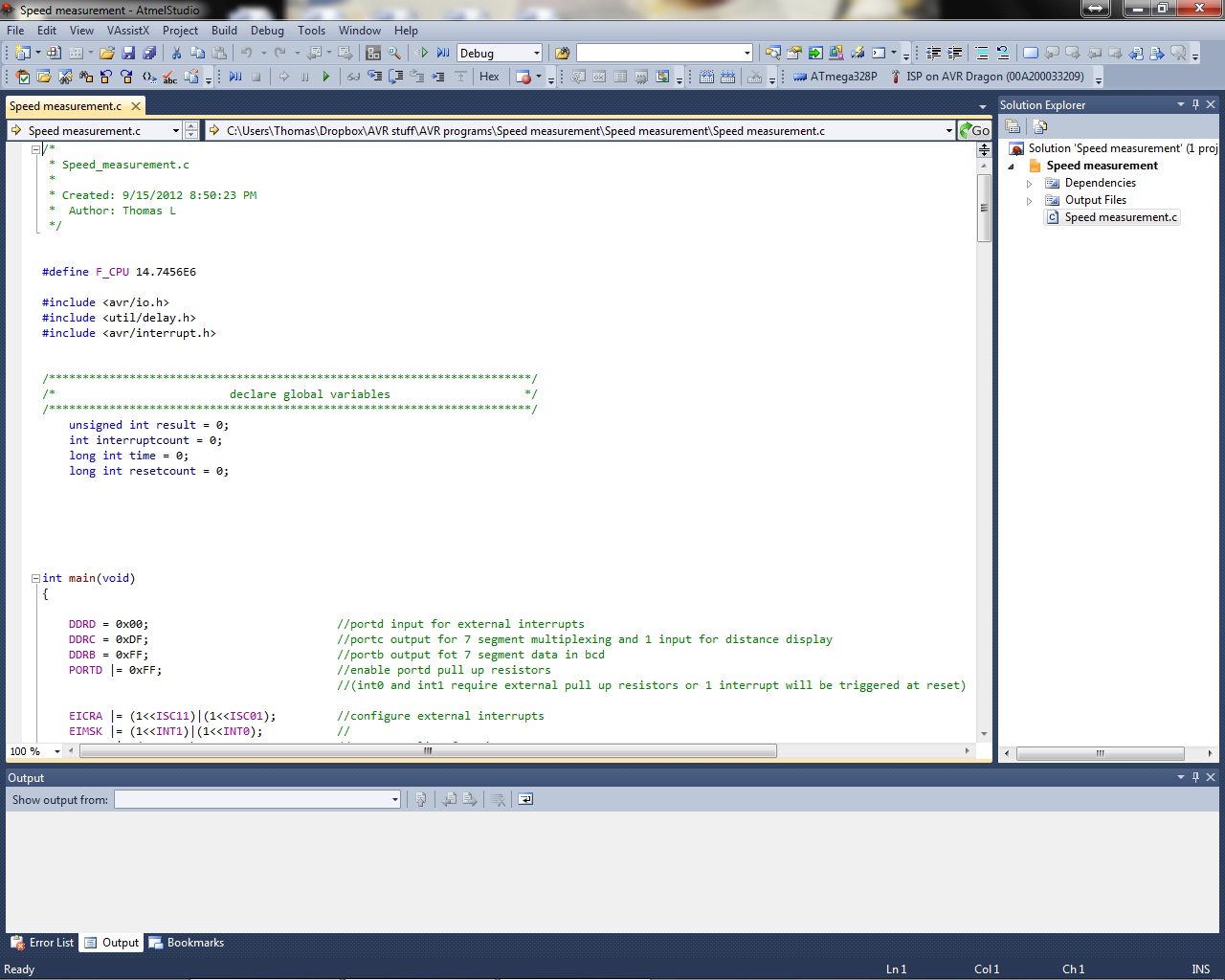Click the #define F_CPU code line
The width and height of the screenshot is (1225, 980).
(119, 272)
